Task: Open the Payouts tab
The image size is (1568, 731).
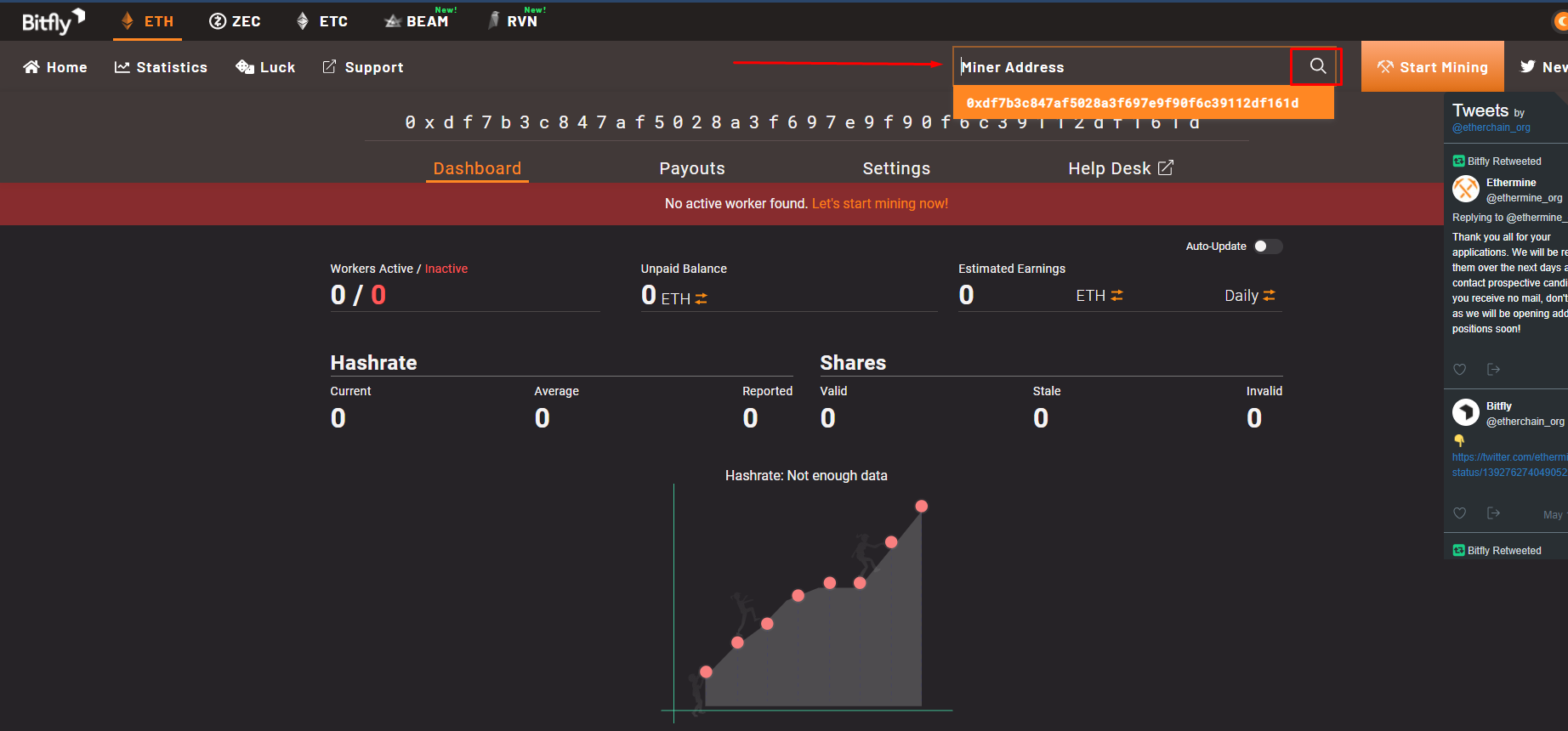Action: click(692, 168)
